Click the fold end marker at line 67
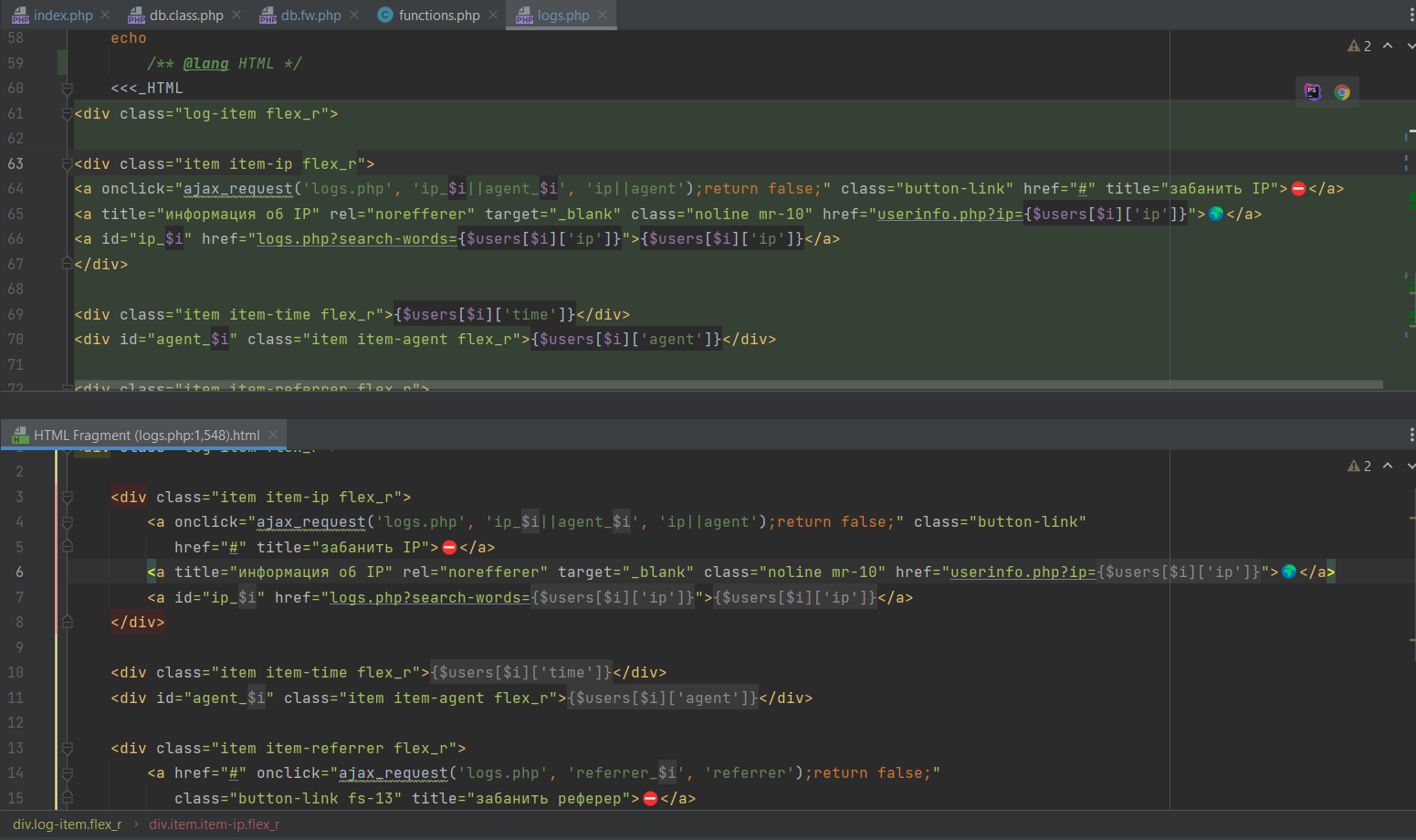The width and height of the screenshot is (1416, 840). pyautogui.click(x=67, y=264)
